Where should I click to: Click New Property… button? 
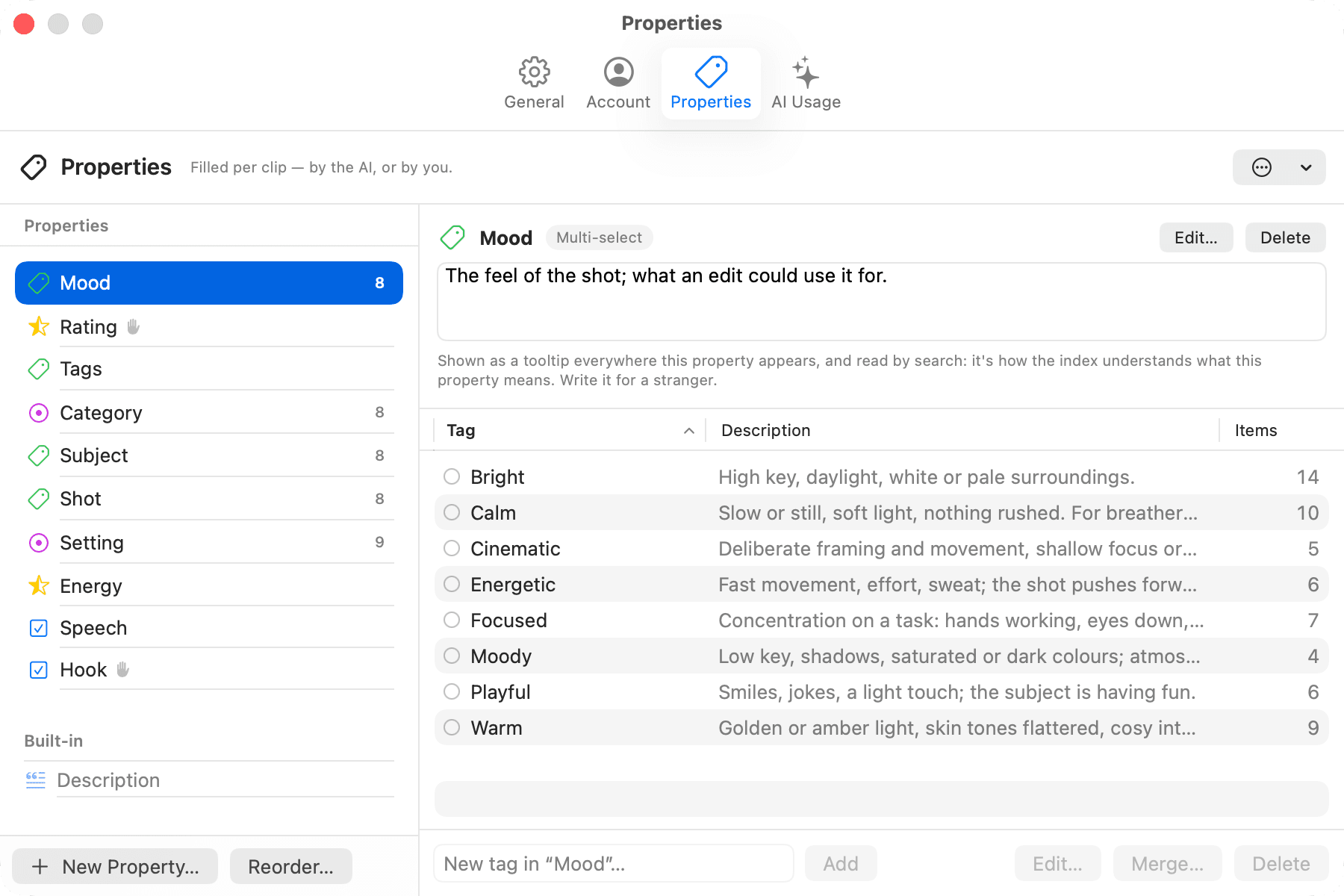[x=115, y=866]
